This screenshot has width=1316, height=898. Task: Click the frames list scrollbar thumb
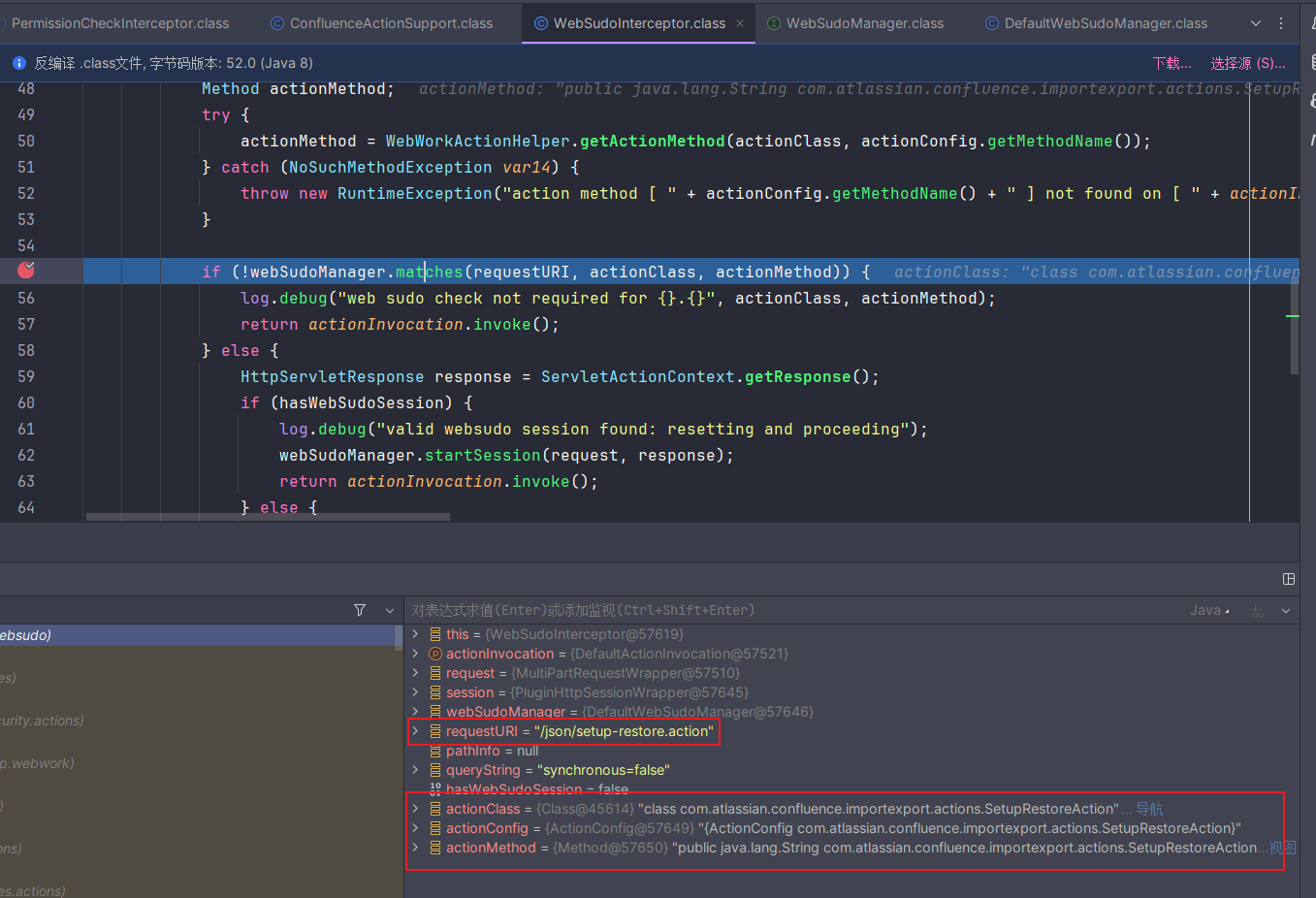point(398,636)
